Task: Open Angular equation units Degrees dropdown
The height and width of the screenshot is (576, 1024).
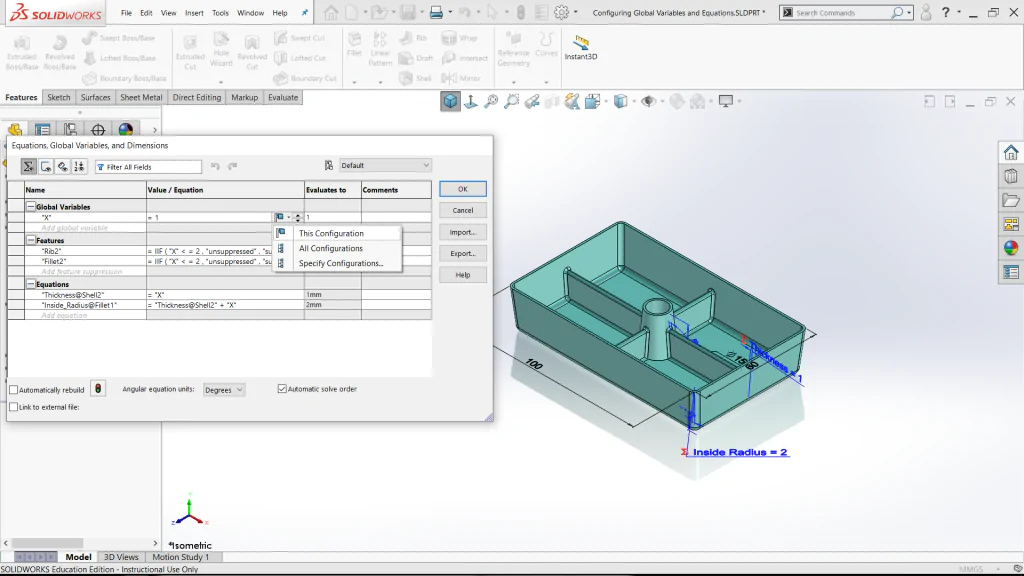Action: point(223,390)
